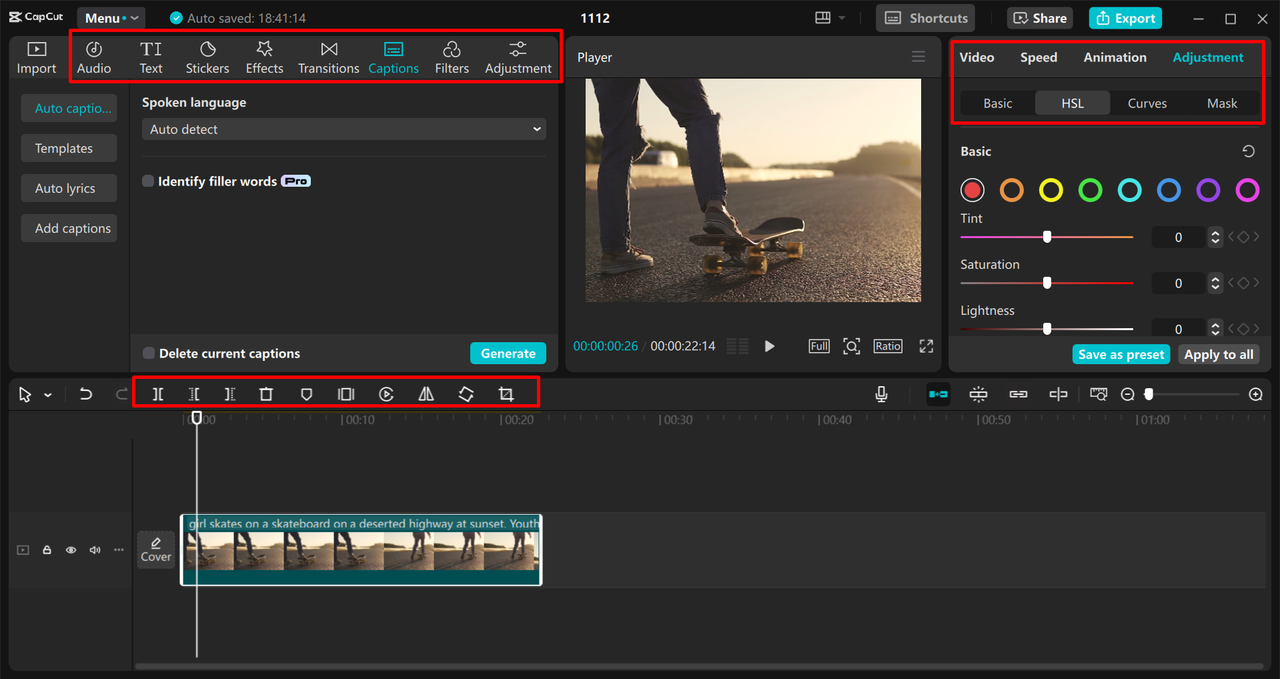This screenshot has width=1280, height=679.
Task: Click the Split tool in timeline toolbar
Action: [x=158, y=394]
